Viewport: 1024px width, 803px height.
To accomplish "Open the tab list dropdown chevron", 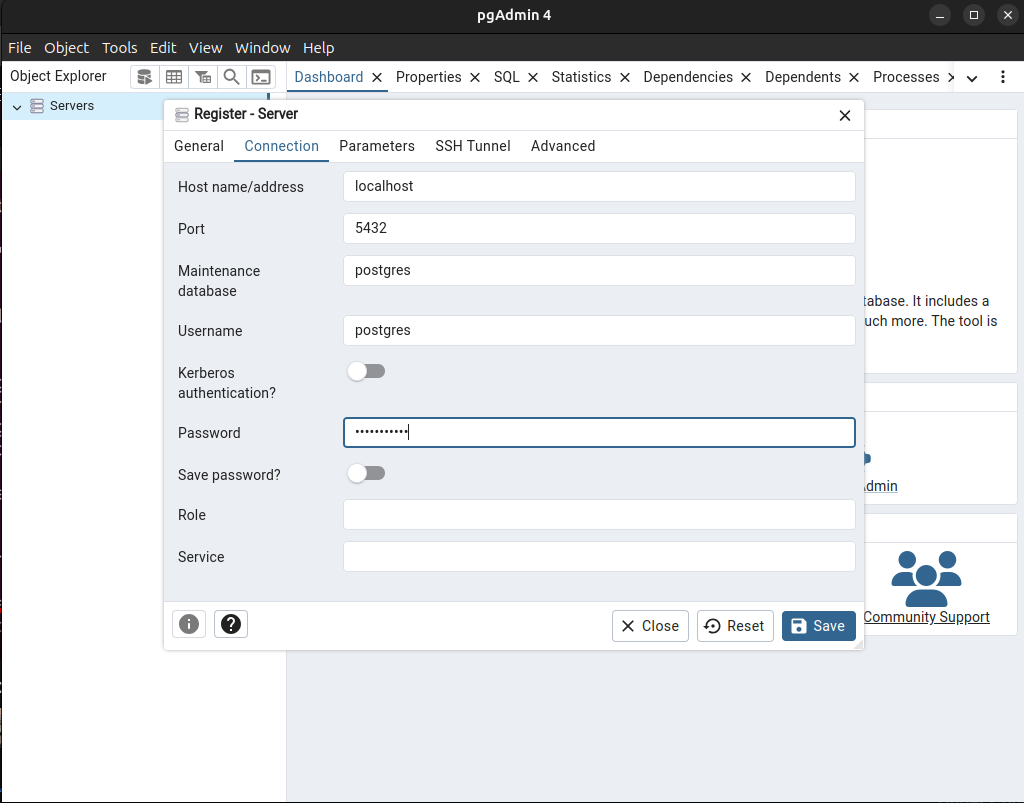I will pyautogui.click(x=971, y=78).
